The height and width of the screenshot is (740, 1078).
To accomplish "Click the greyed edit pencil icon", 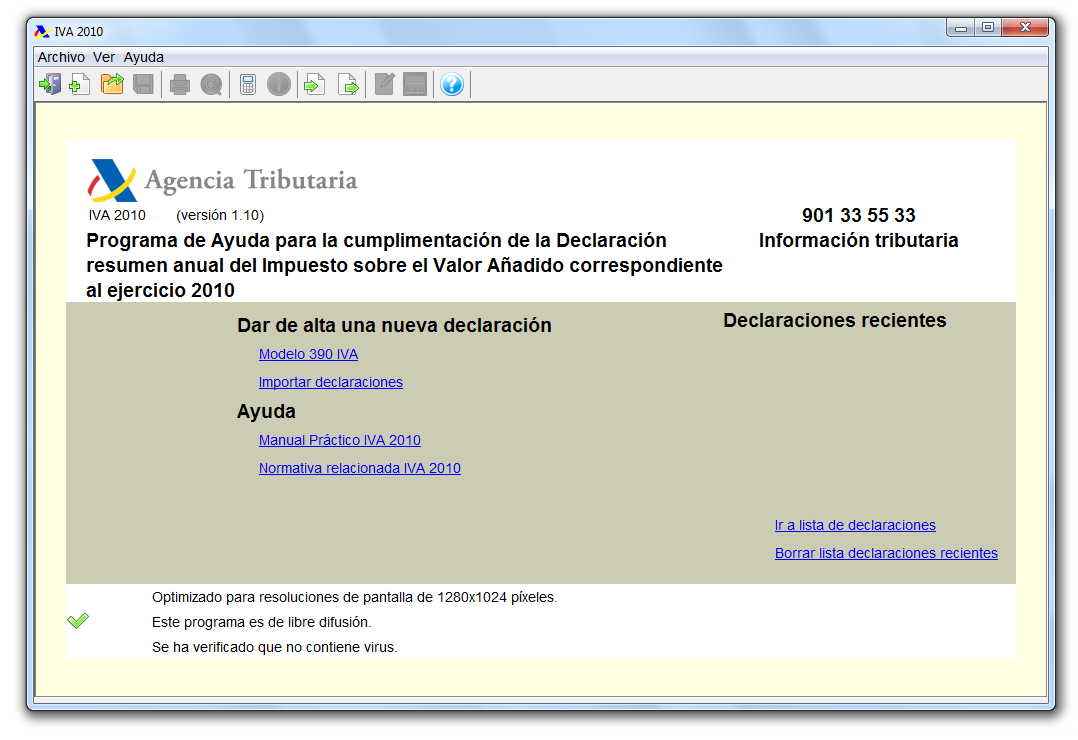I will 384,85.
